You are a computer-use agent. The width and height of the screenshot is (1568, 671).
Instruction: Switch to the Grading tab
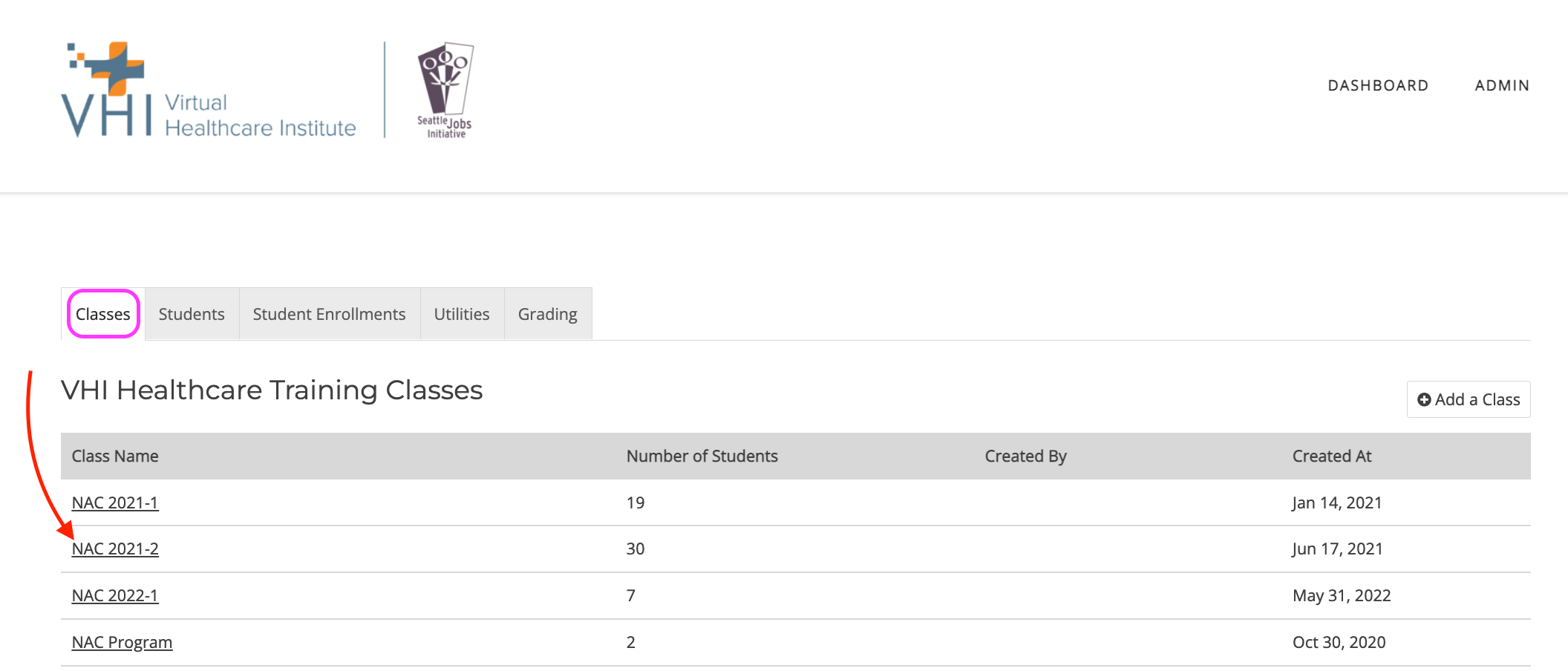point(548,314)
